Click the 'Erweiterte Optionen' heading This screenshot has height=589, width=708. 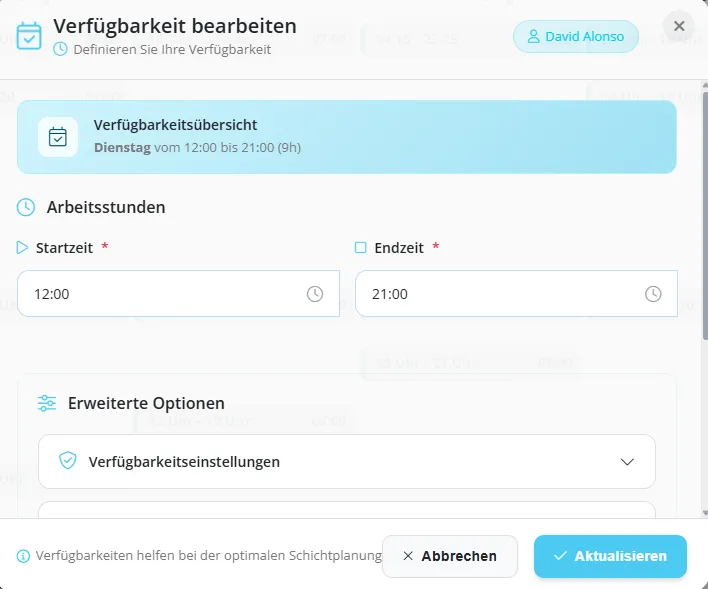click(146, 403)
